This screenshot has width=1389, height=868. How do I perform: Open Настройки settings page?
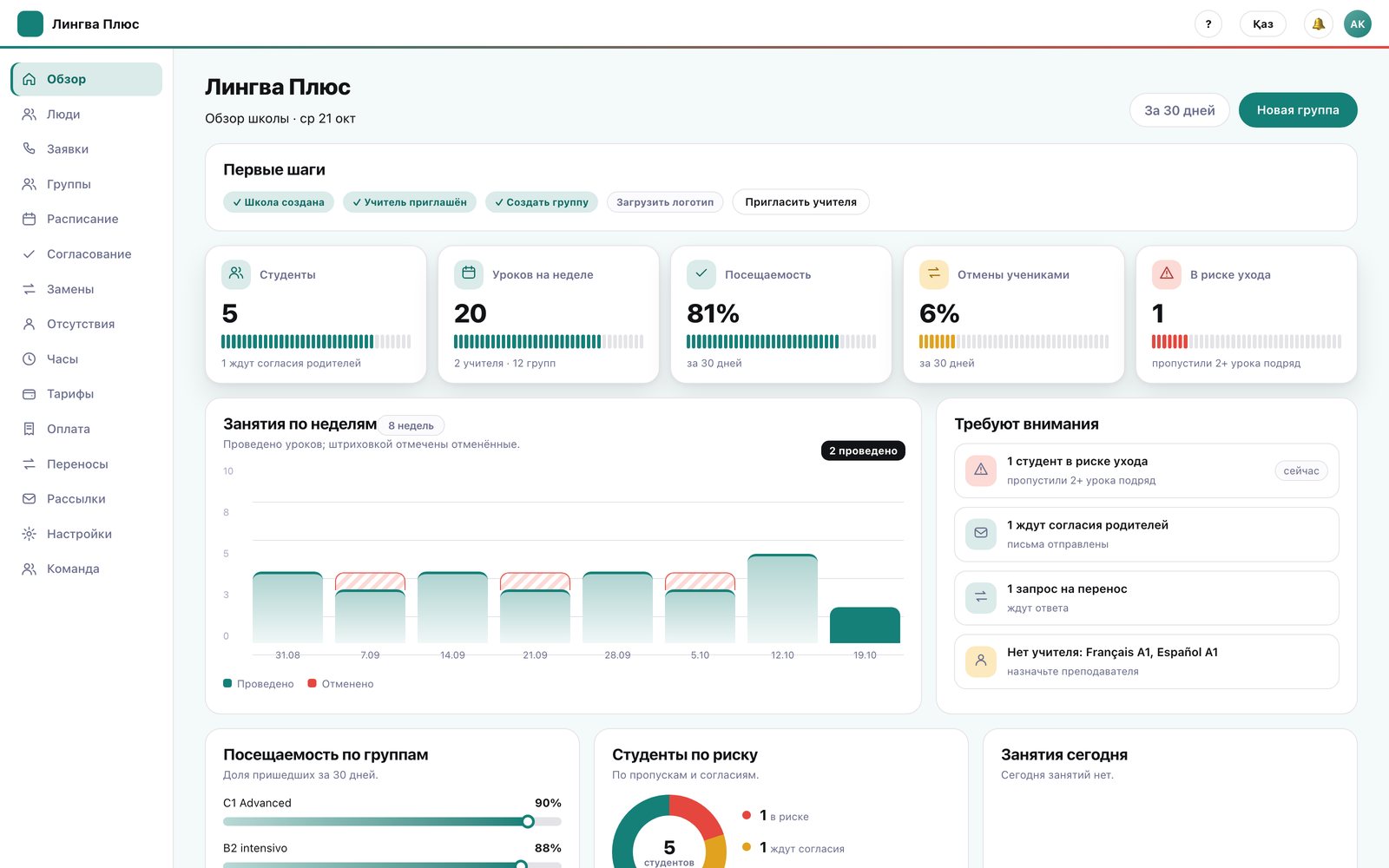coord(87,534)
